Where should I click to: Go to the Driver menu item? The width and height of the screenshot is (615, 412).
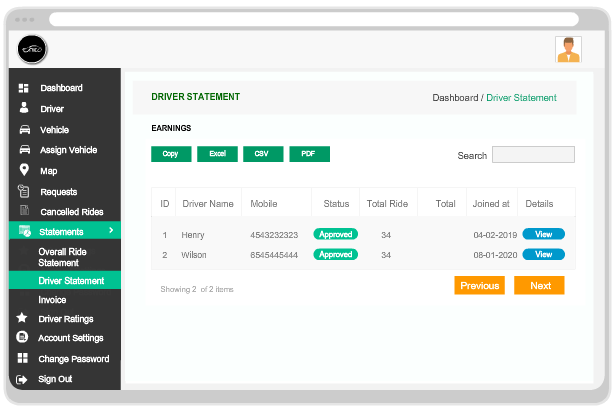52,109
